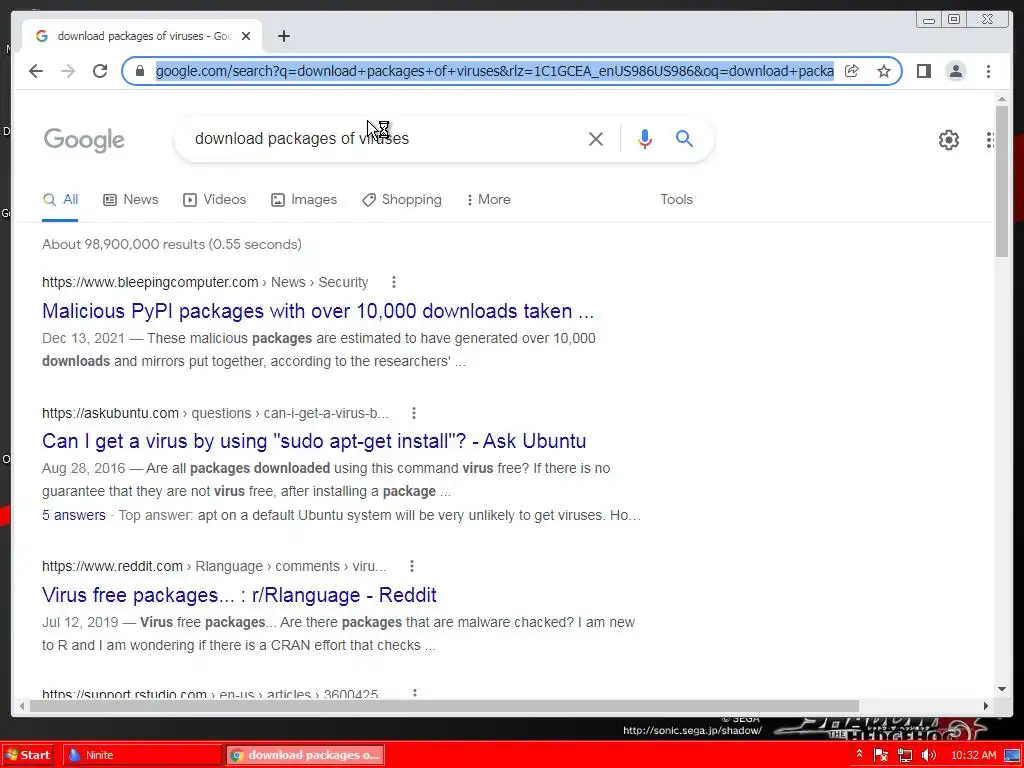Click the horizontal scroll left arrow
The height and width of the screenshot is (768, 1024).
pos(22,706)
